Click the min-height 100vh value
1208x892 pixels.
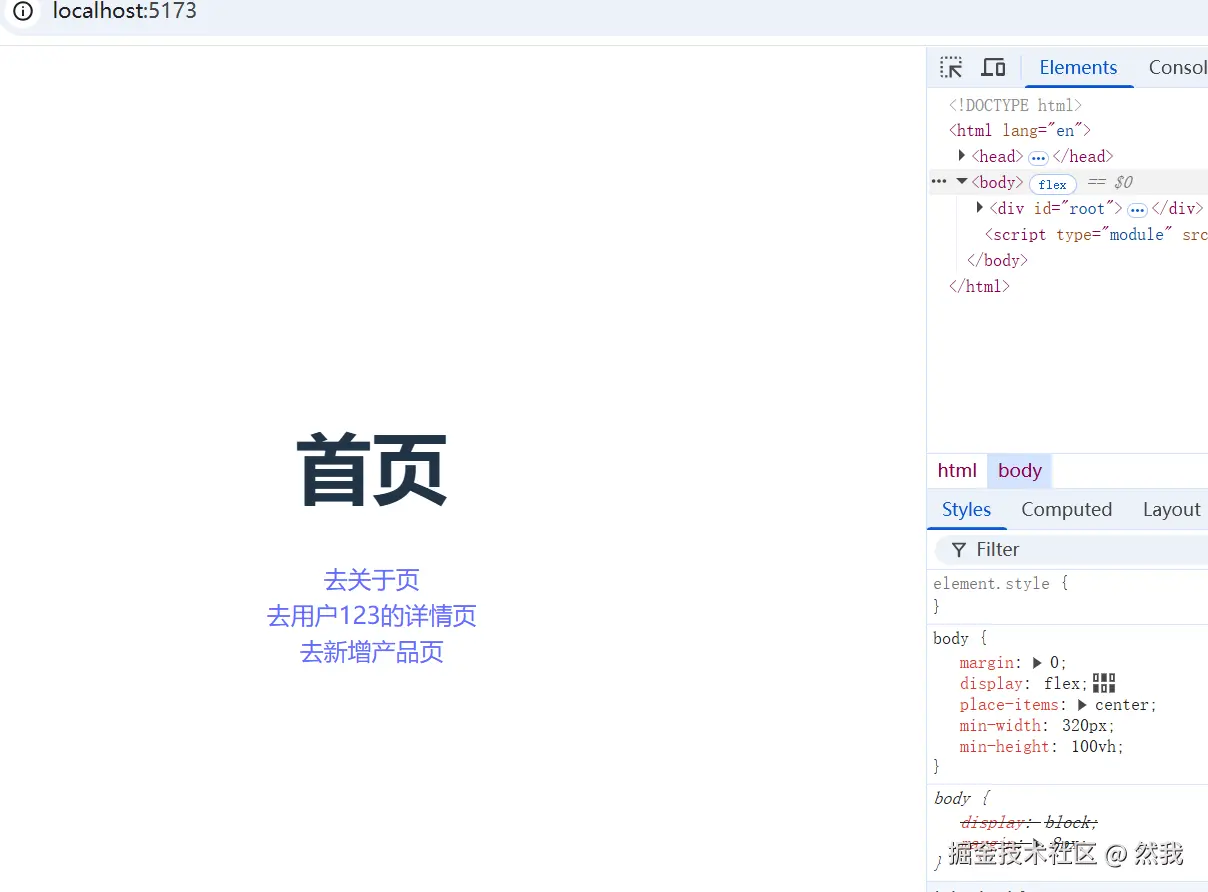coord(1096,746)
